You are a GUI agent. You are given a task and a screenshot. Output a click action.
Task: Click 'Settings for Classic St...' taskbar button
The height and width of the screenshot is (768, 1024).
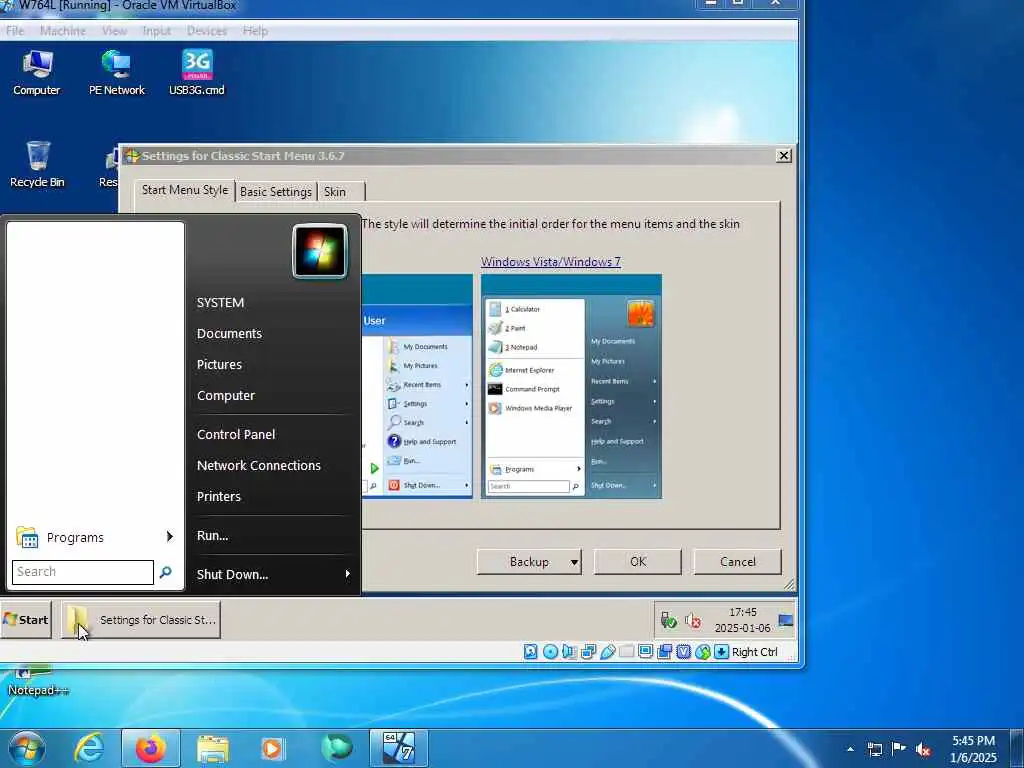(142, 620)
